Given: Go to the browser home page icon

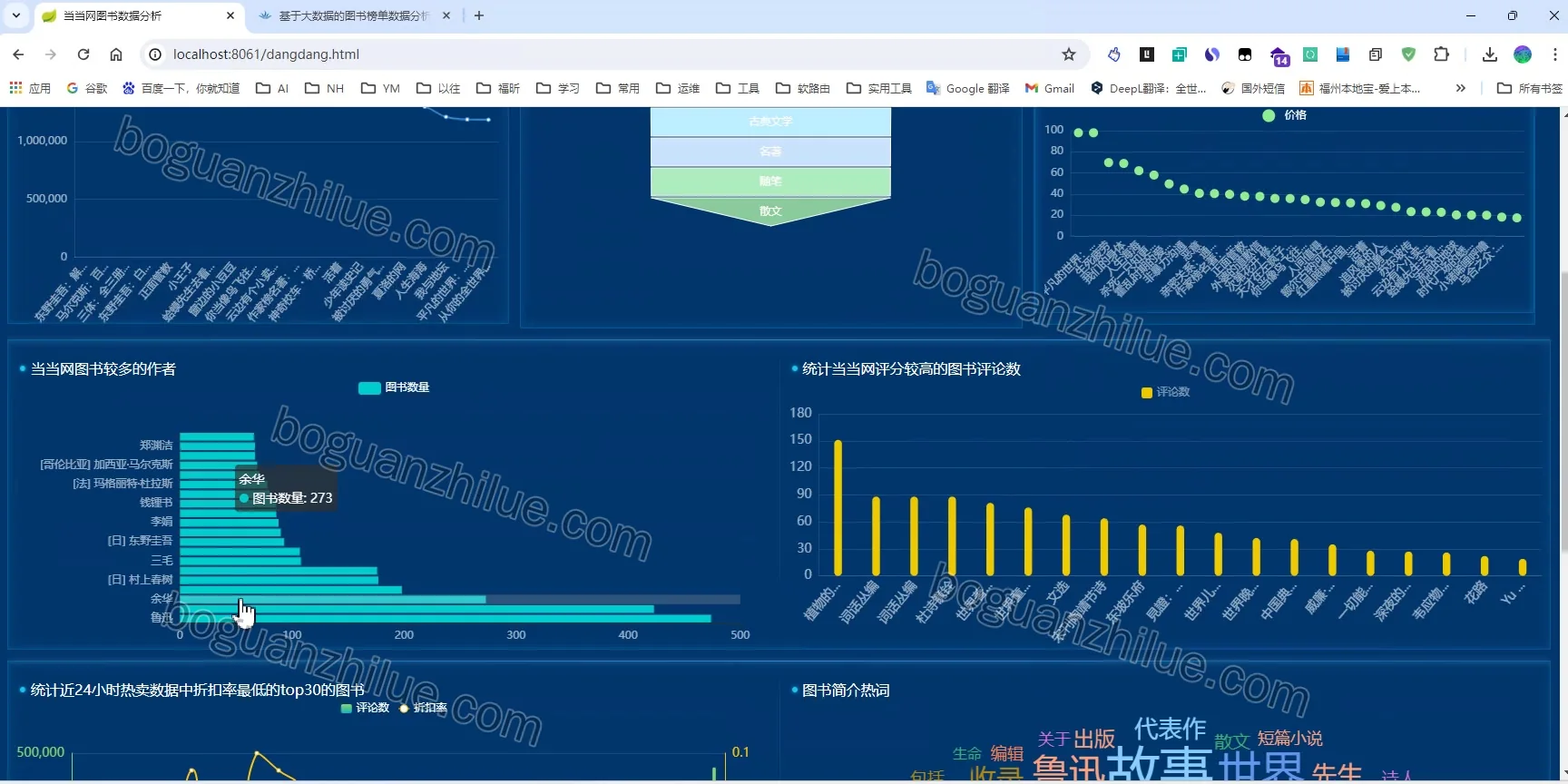Looking at the screenshot, I should pos(116,54).
